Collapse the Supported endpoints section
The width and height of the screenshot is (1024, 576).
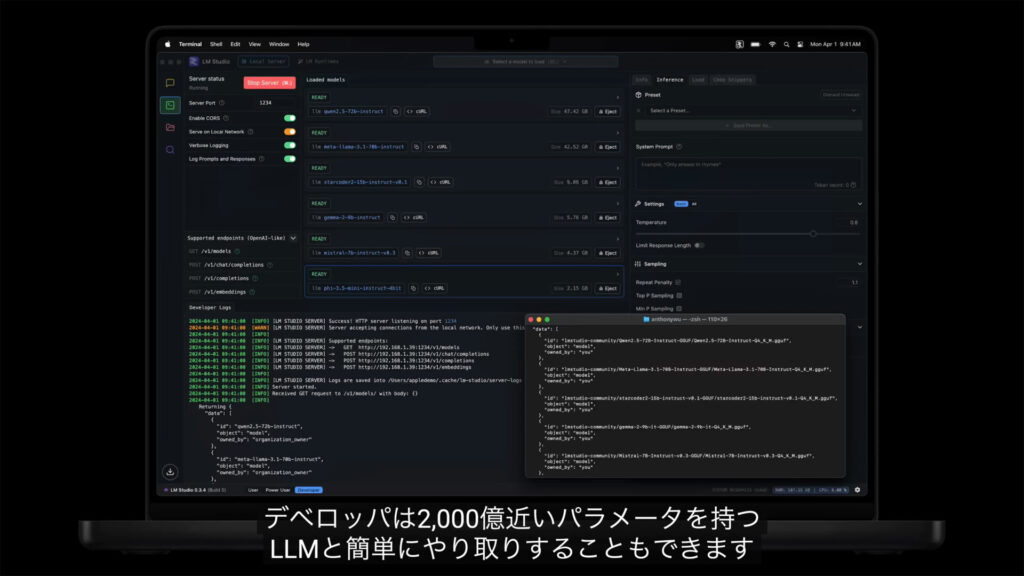[293, 238]
